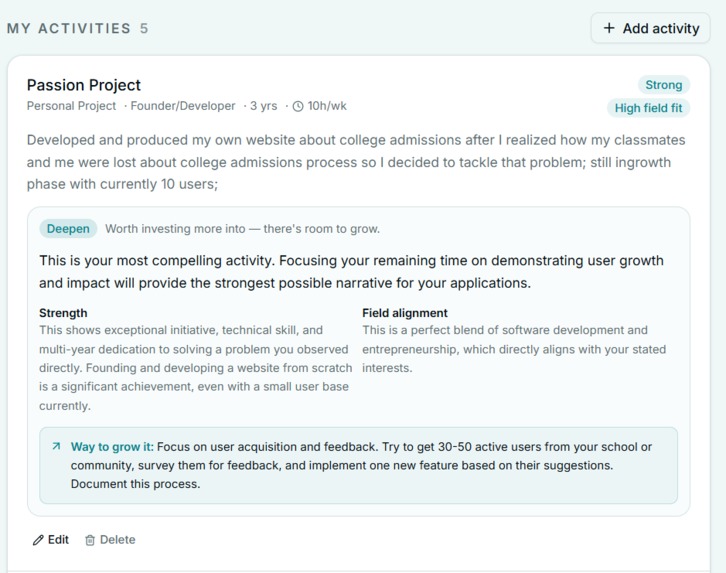Screen dimensions: 726x573
Task: Click the Personal Project category label
Action: (x=71, y=106)
